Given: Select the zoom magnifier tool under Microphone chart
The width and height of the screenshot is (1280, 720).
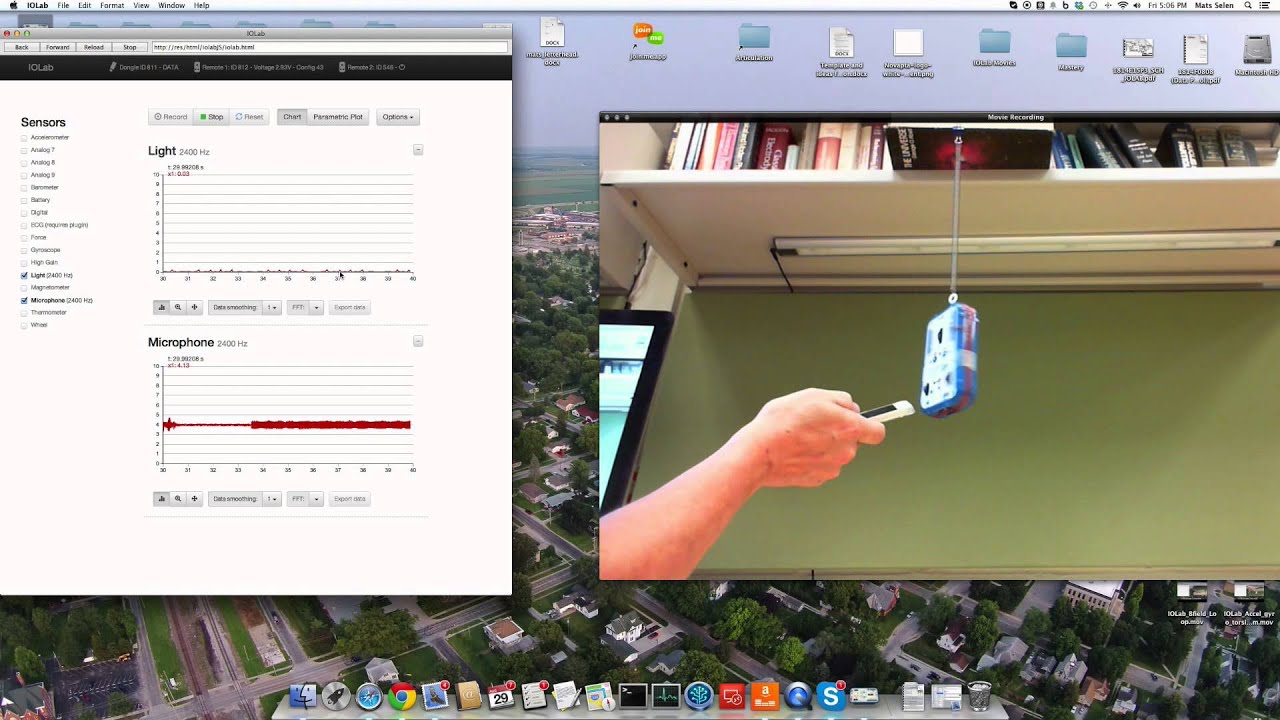Looking at the screenshot, I should pos(178,498).
